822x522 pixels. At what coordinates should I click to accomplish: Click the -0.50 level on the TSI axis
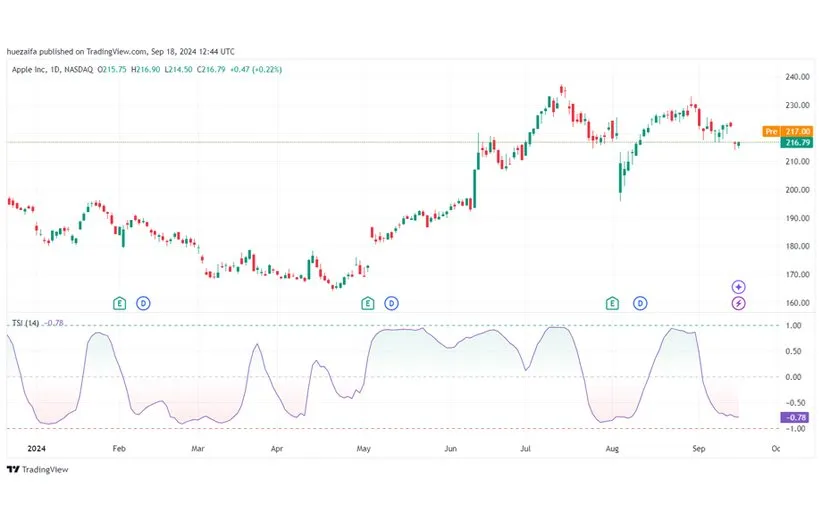[795, 403]
